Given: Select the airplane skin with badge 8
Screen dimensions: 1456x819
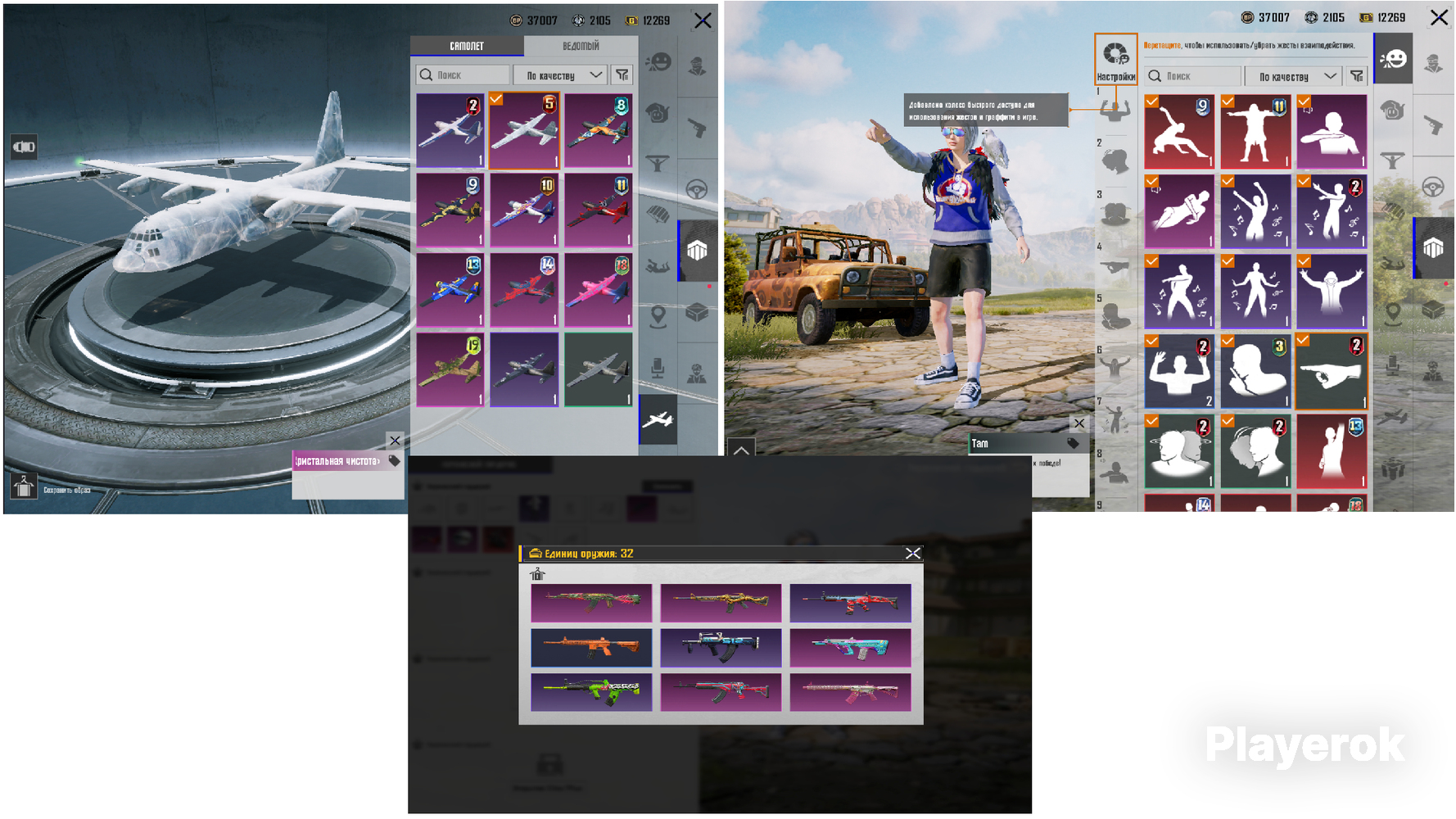Looking at the screenshot, I should 599,131.
